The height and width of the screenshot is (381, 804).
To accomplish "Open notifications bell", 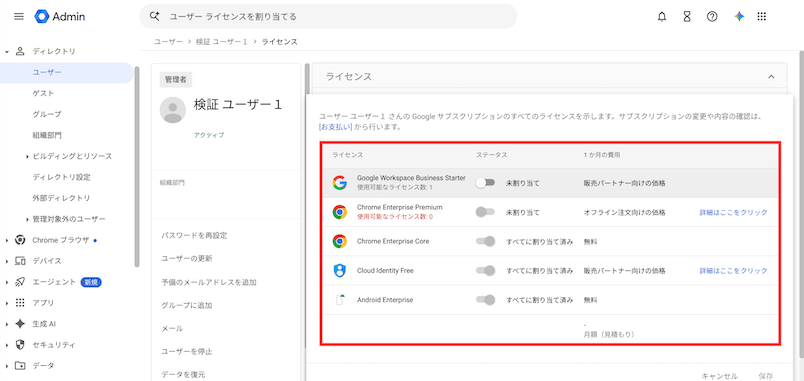I will point(662,16).
